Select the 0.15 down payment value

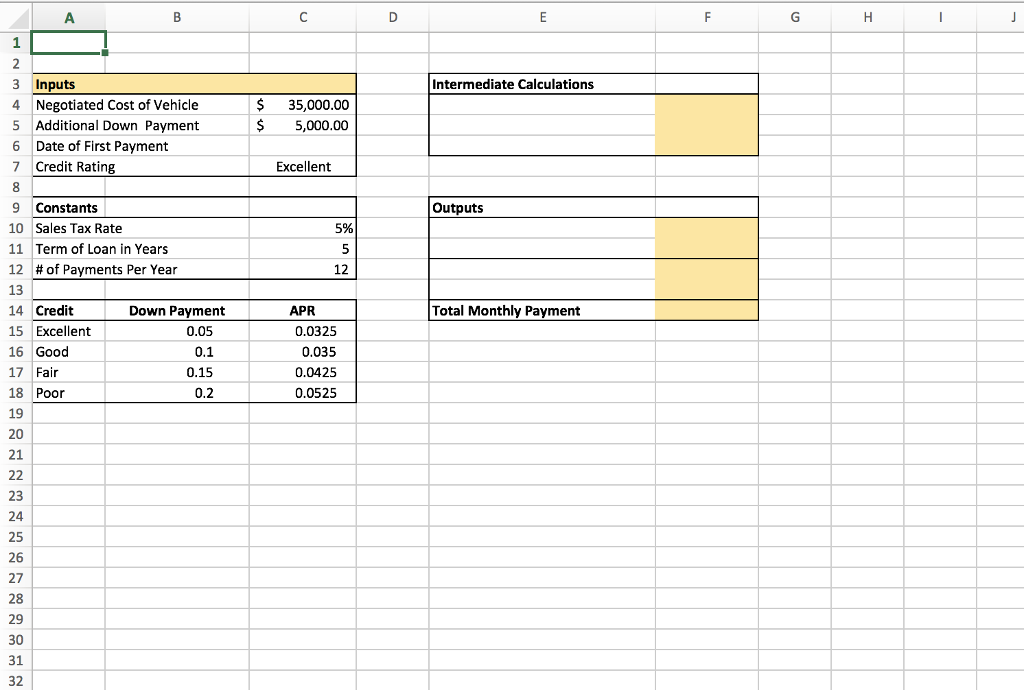(177, 372)
